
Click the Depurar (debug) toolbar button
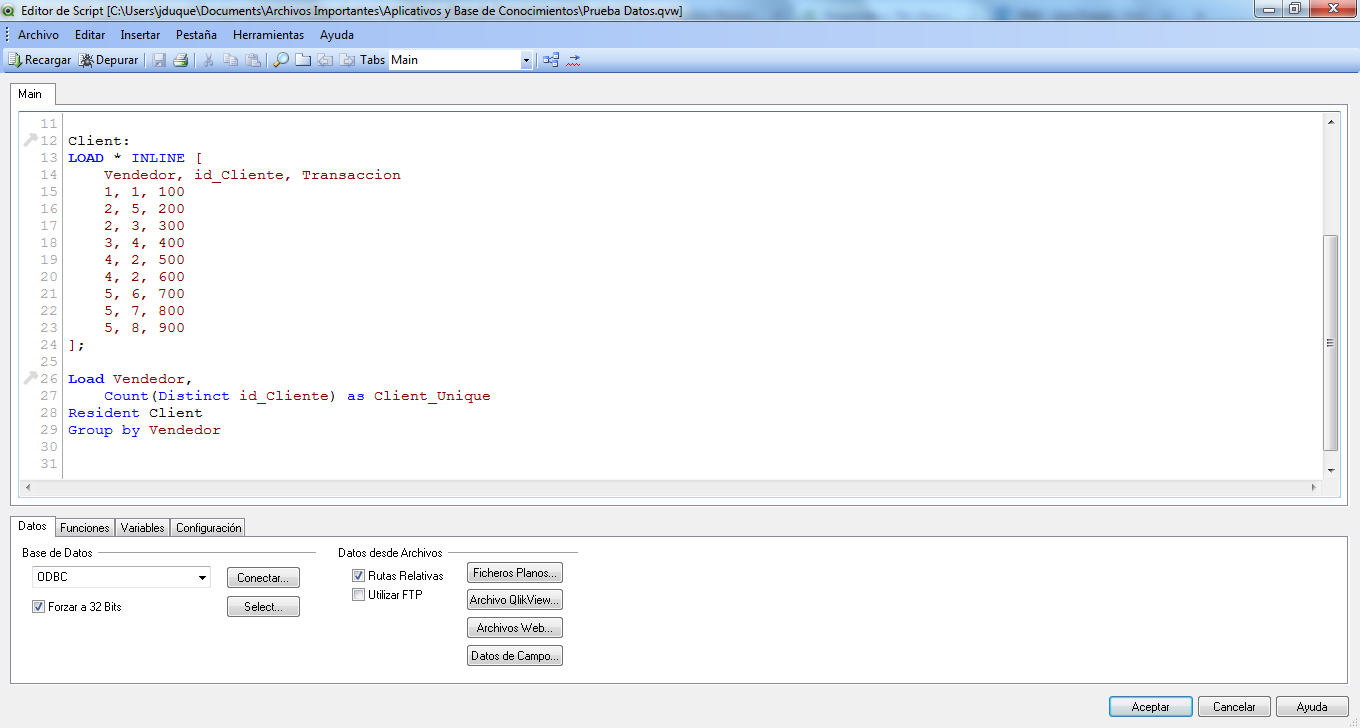109,60
